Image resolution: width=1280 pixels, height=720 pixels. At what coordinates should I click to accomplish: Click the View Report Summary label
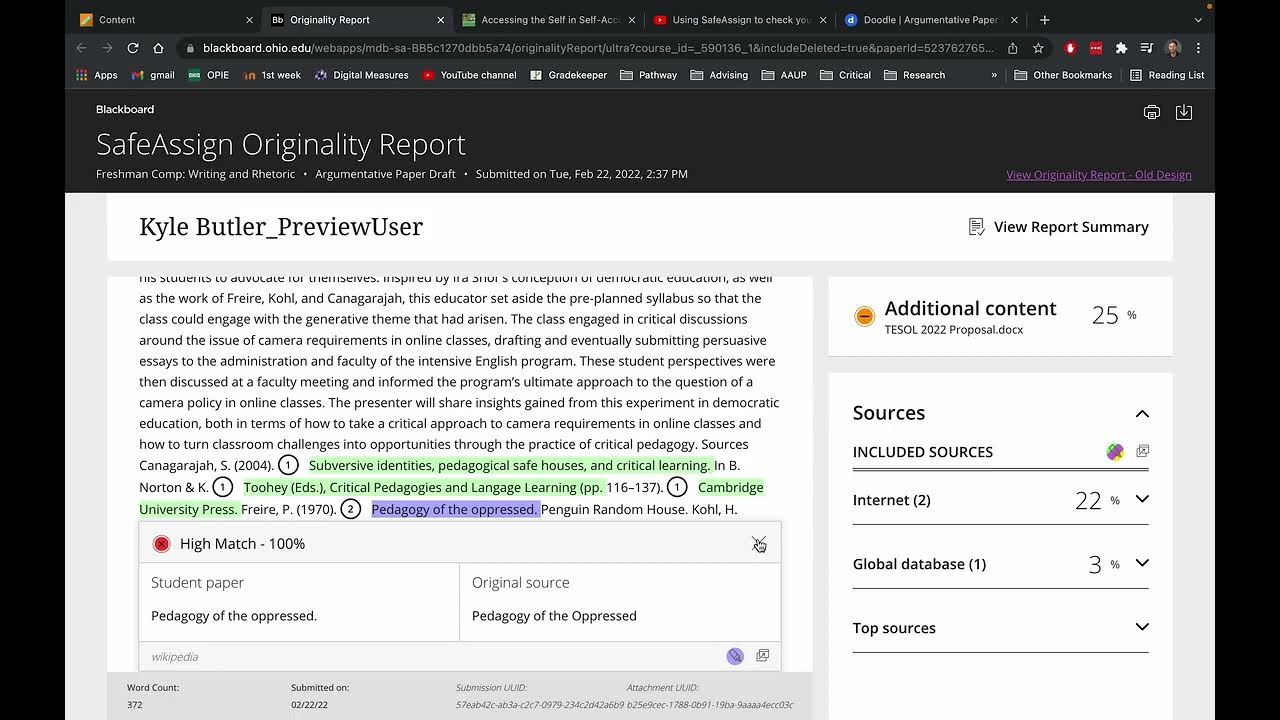[x=1071, y=227]
